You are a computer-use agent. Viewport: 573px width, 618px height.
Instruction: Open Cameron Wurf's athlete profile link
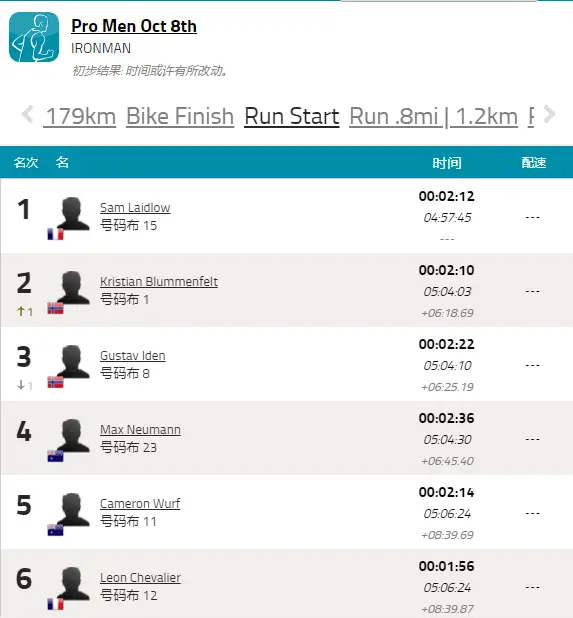tap(140, 503)
